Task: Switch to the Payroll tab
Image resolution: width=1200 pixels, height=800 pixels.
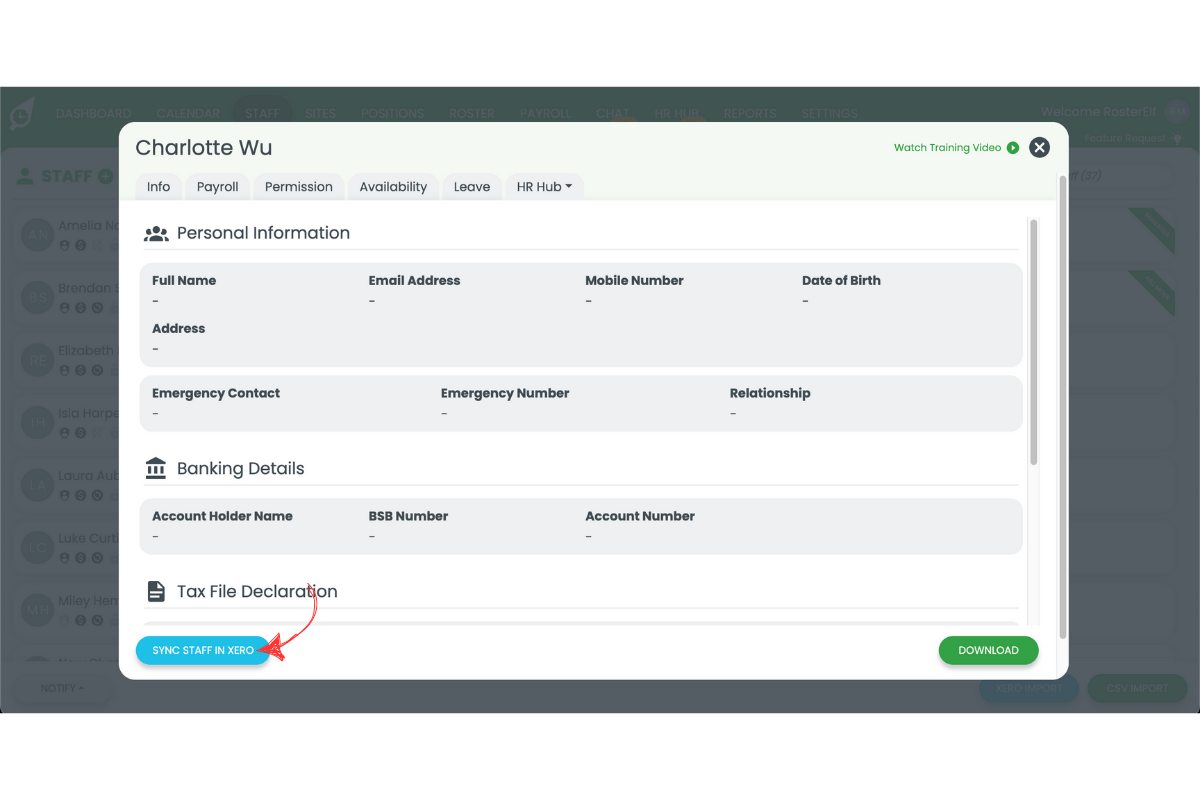Action: 217,186
